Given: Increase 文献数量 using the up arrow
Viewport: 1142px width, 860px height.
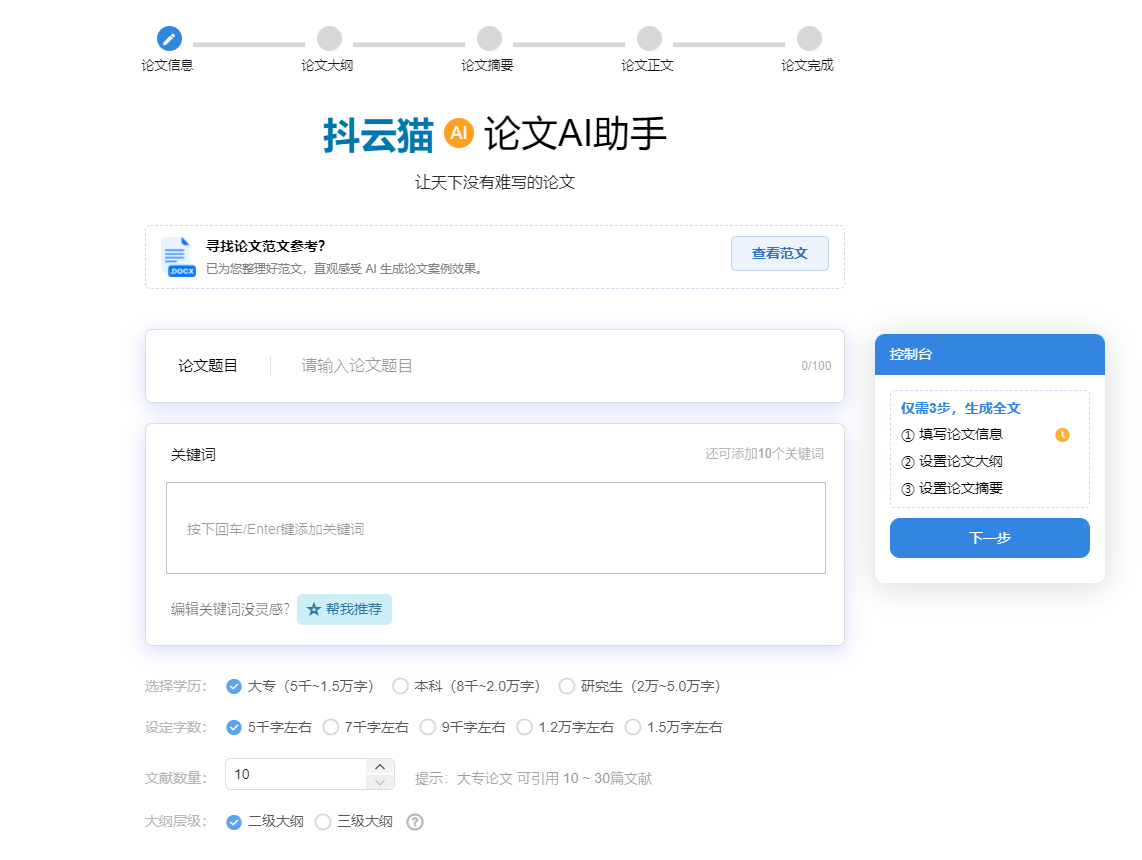Looking at the screenshot, I should (380, 765).
